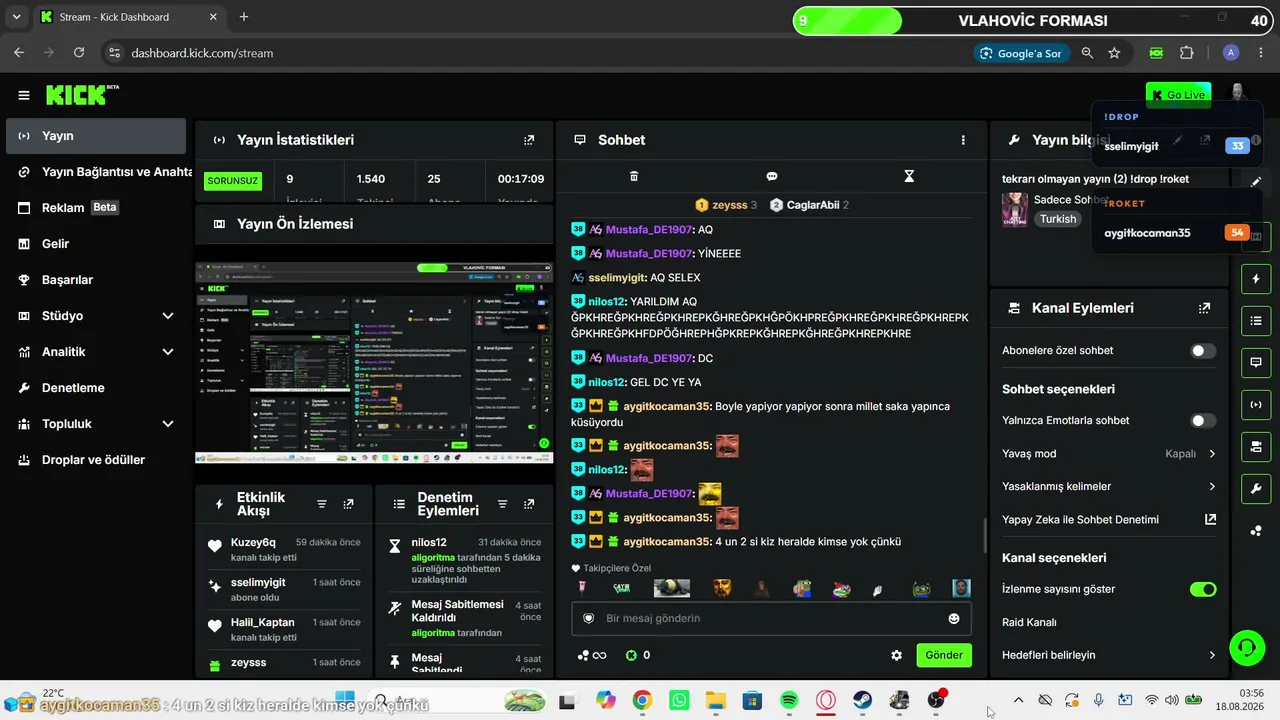
Task: Open Yavaş mod setting
Action: tap(1109, 454)
